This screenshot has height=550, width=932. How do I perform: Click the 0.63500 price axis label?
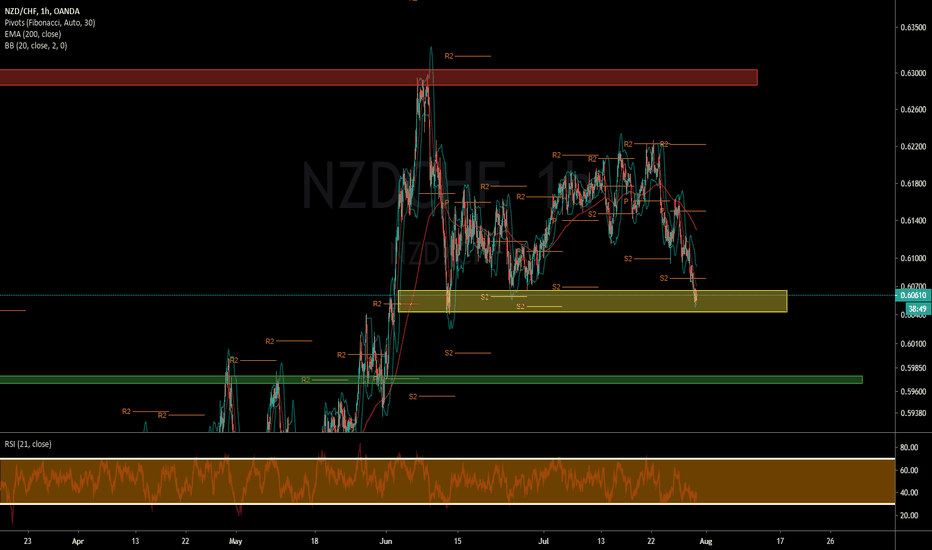coord(913,27)
